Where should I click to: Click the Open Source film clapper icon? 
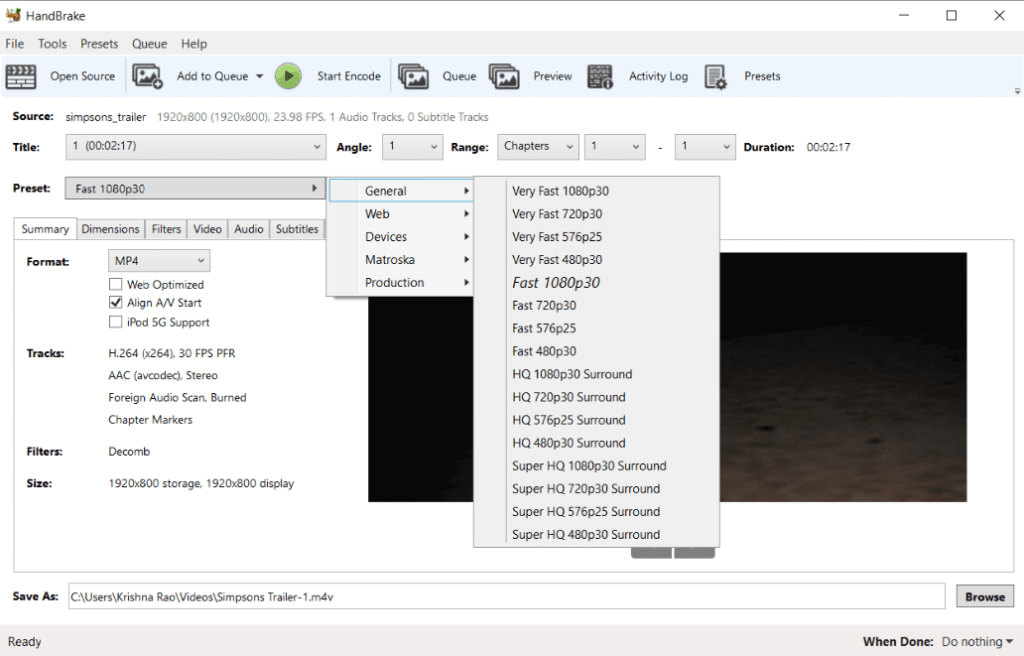21,77
